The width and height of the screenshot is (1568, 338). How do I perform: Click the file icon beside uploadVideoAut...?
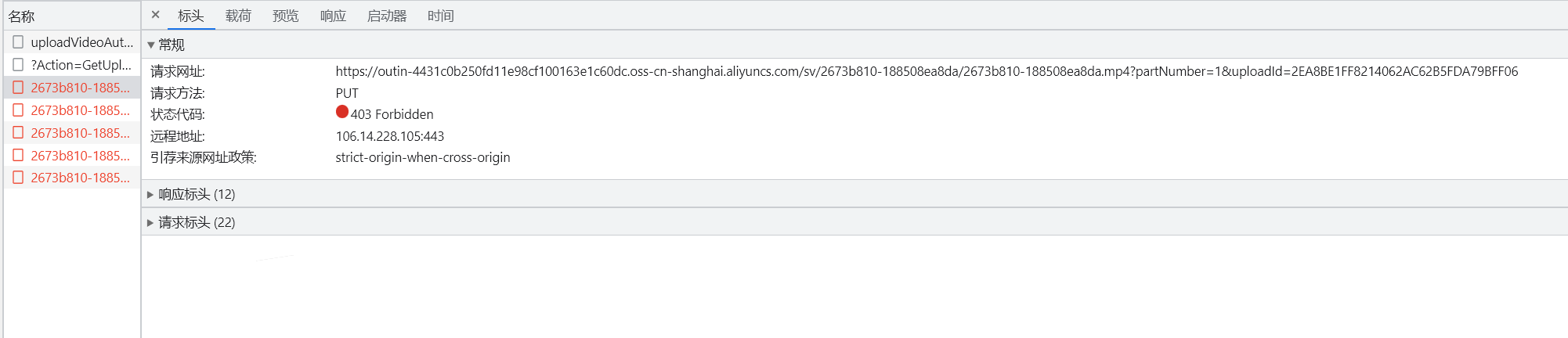click(x=18, y=42)
